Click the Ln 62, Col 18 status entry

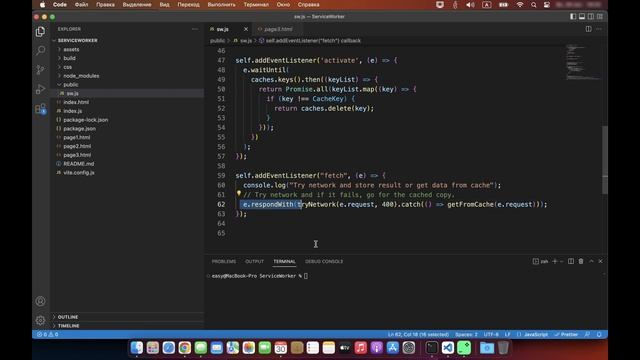pos(418,334)
